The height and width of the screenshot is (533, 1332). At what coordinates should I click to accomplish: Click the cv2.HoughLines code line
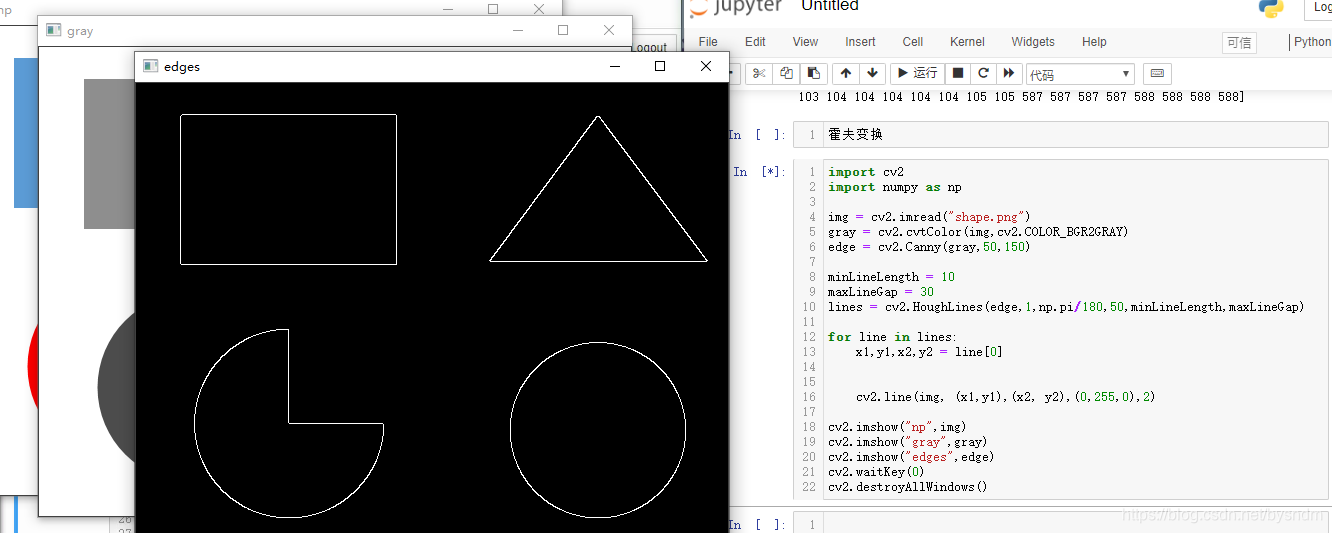click(1066, 307)
